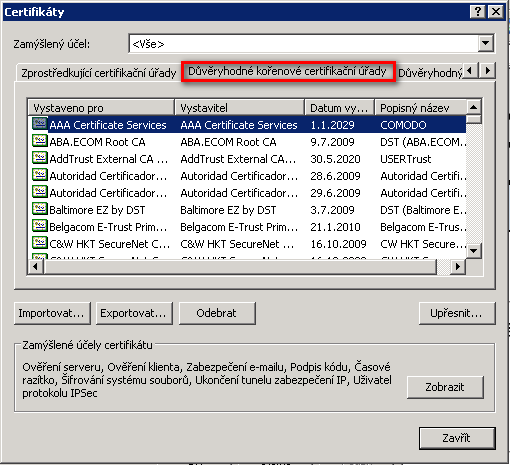
Task: Click the horizontal scrollbar right arrow
Action: 458,266
